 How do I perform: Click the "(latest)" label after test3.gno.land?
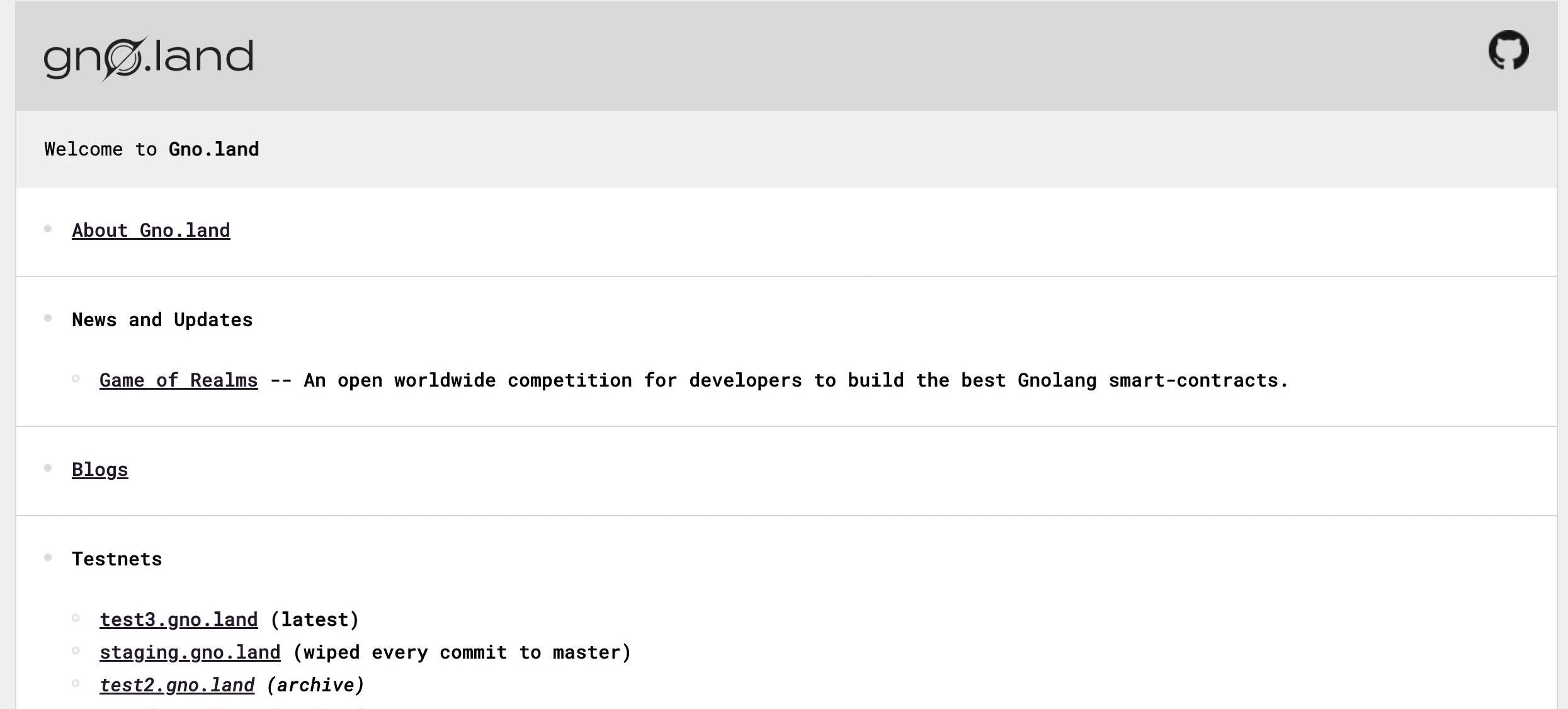point(314,620)
